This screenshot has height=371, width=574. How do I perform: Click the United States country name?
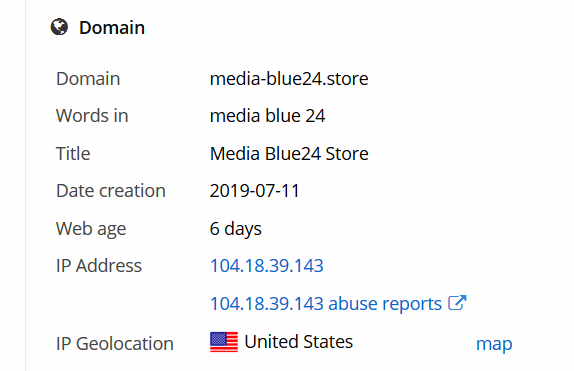click(299, 342)
